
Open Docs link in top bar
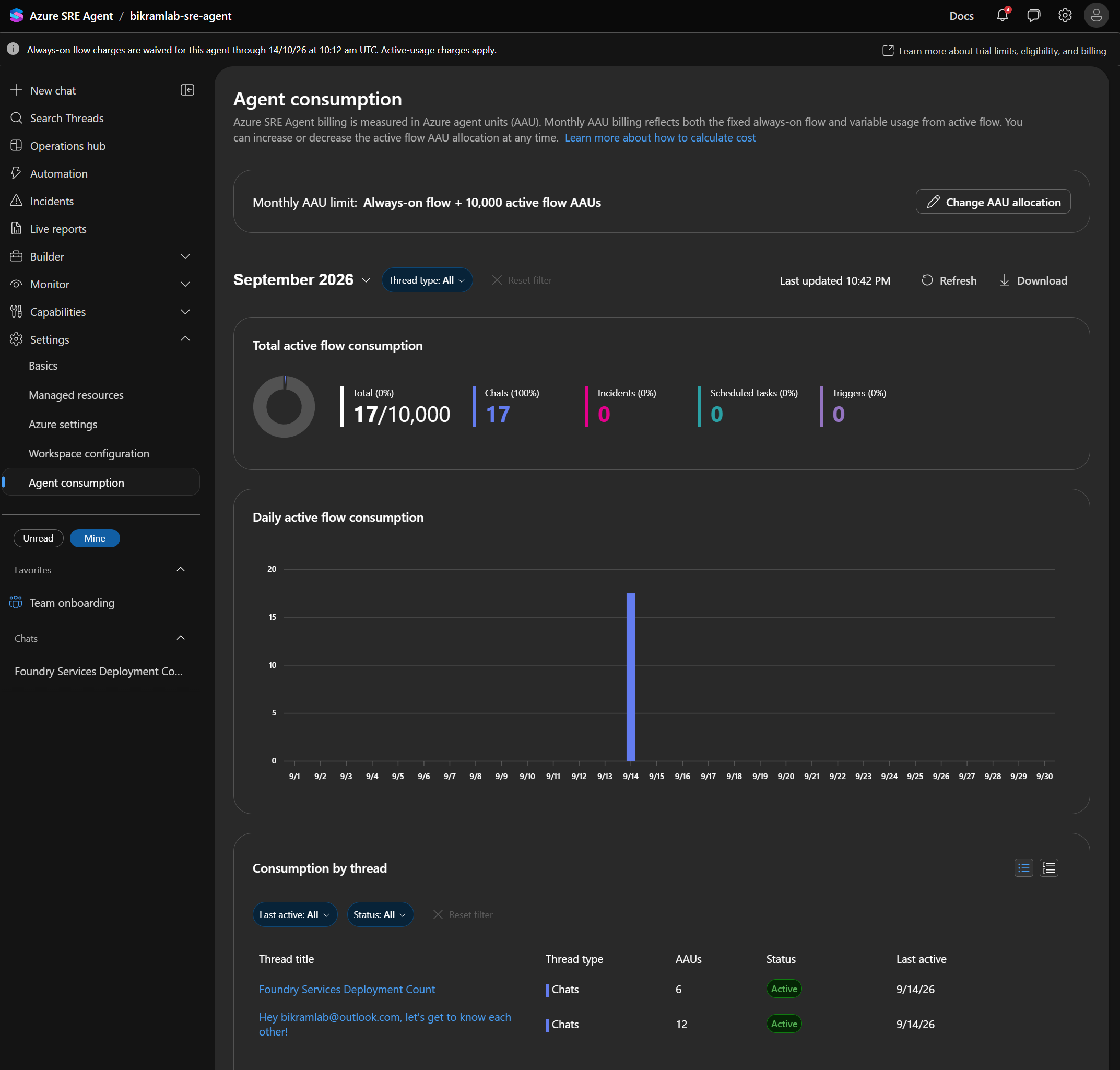(x=961, y=16)
